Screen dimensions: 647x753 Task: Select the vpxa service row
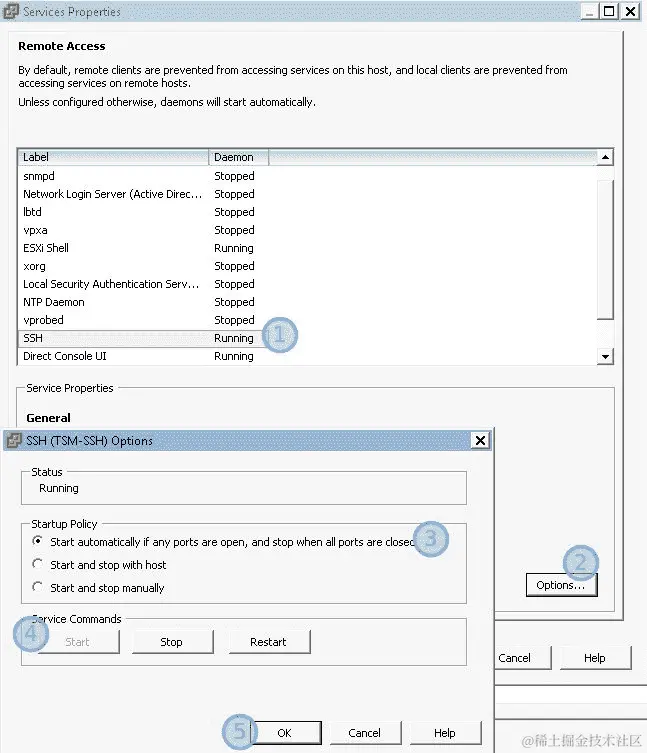pyautogui.click(x=307, y=230)
